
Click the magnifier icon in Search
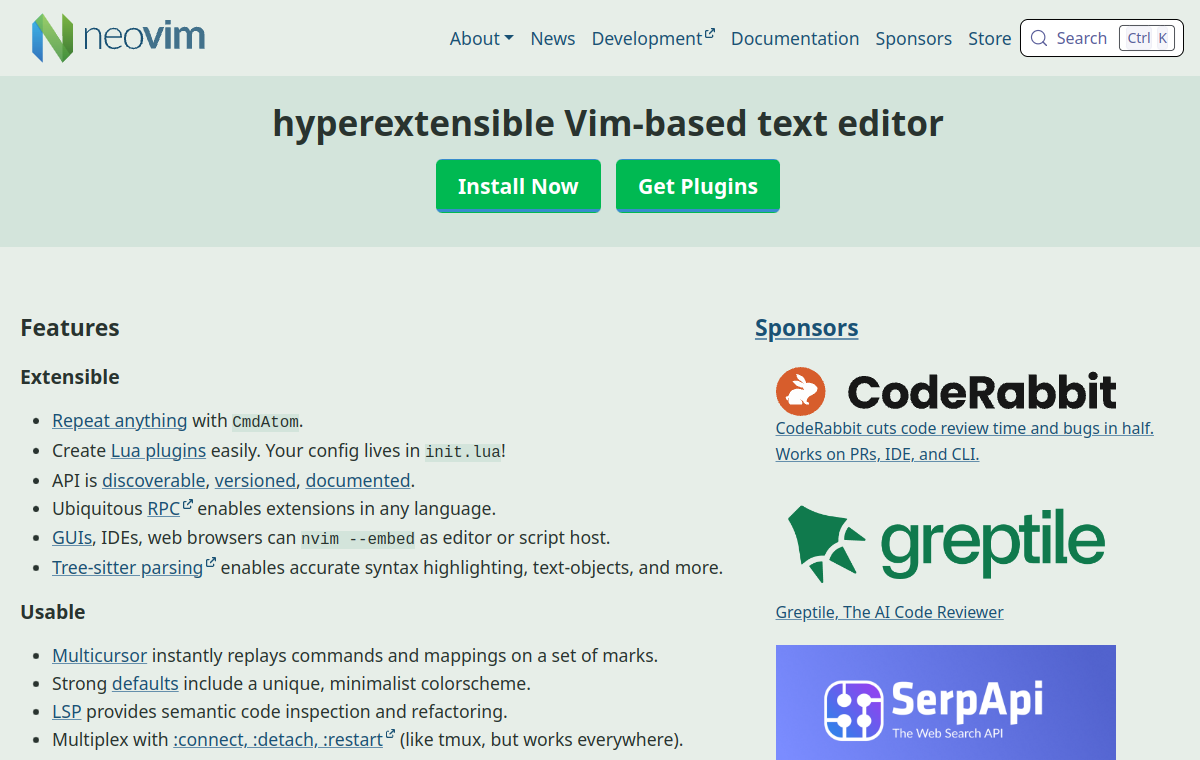[1039, 38]
